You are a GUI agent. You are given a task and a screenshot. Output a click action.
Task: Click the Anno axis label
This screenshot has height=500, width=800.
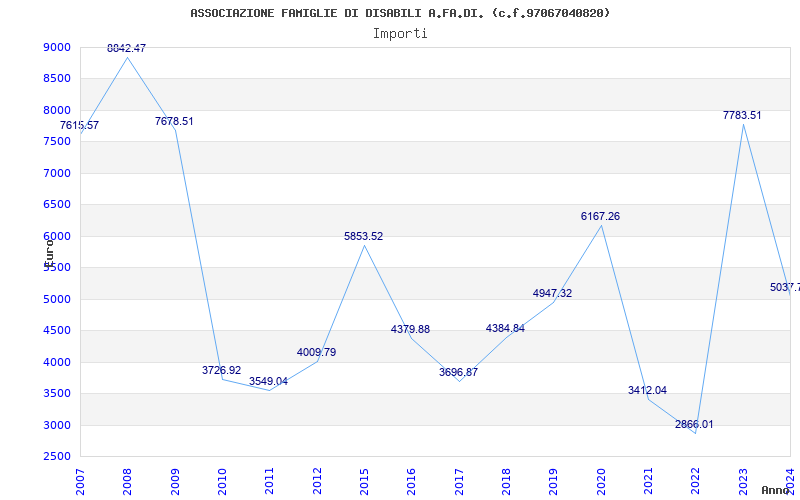pos(775,490)
